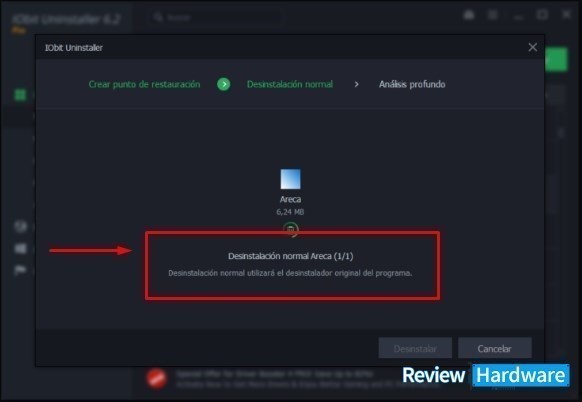The height and width of the screenshot is (402, 582).
Task: Click the Windows logo icon in left sidebar
Action: coord(20,248)
